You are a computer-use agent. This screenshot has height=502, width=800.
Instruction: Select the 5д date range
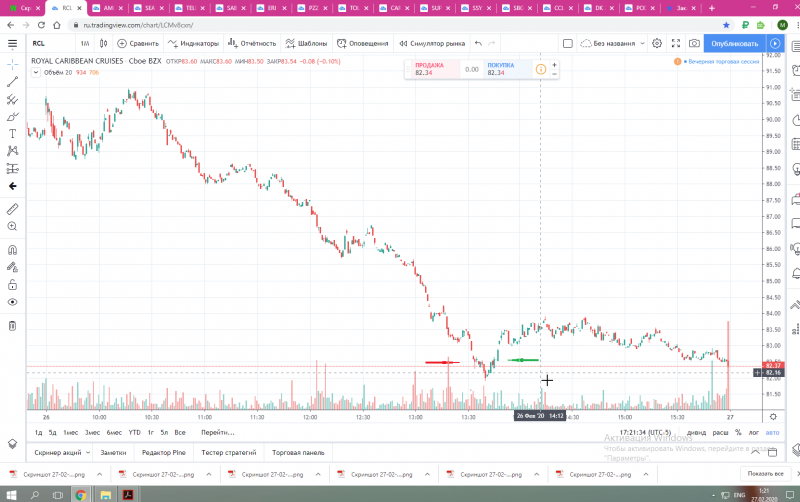coord(53,433)
